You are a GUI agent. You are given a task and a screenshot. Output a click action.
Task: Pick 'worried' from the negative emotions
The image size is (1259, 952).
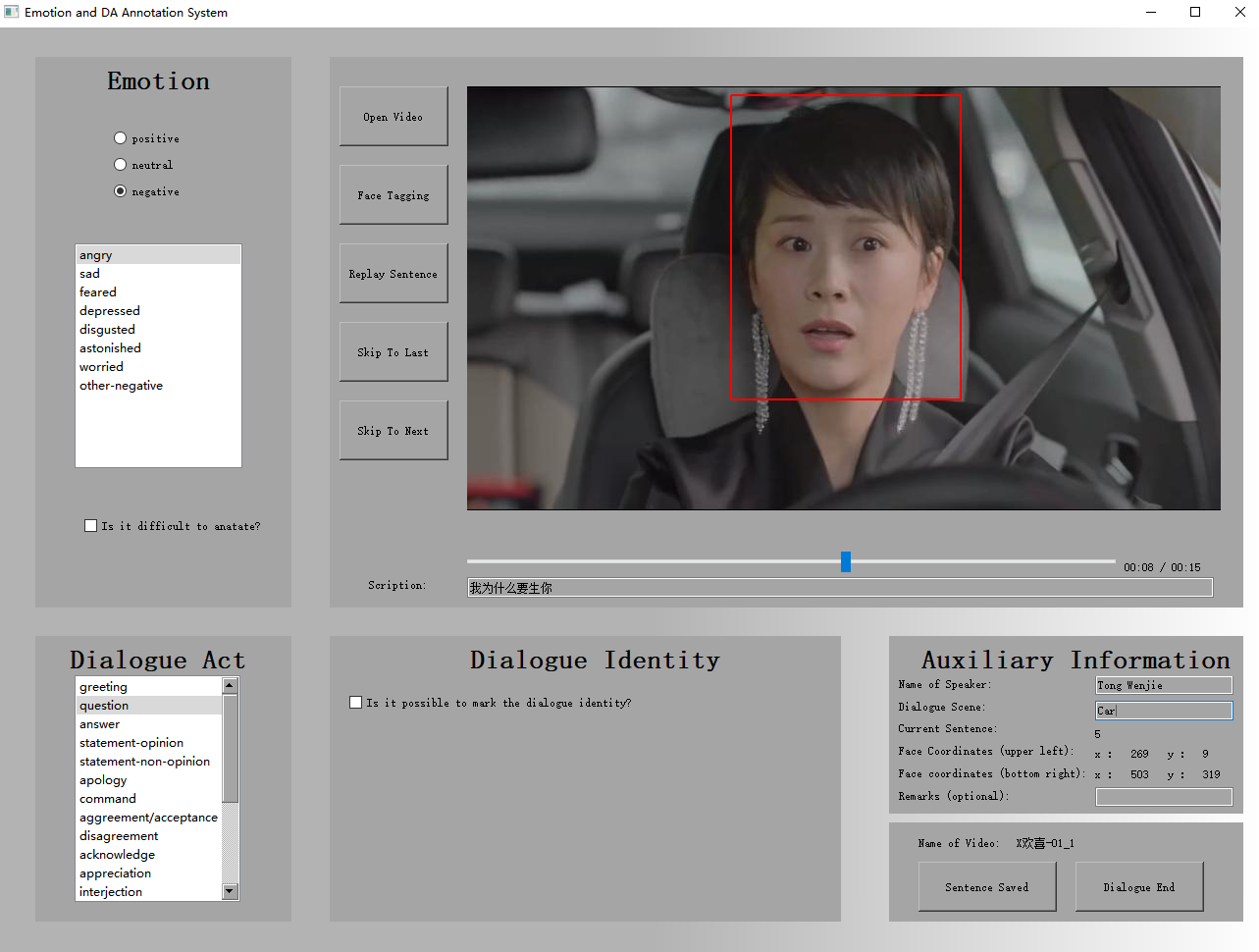[101, 367]
